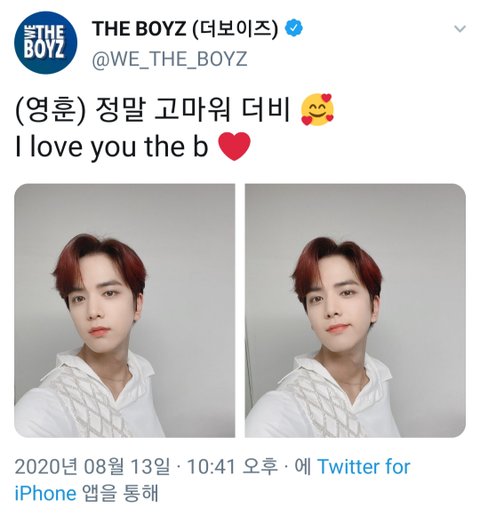Open the 2020년 year in timestamp
This screenshot has width=480, height=516.
(46, 467)
